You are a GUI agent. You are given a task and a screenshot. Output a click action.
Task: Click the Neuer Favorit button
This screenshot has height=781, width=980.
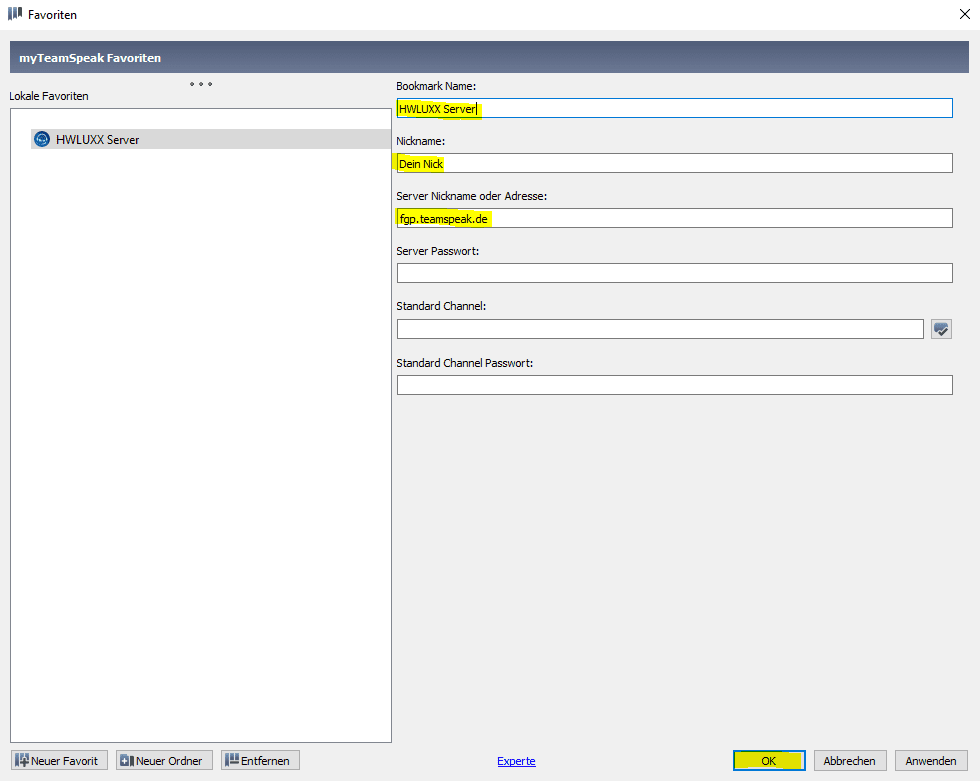click(x=59, y=760)
